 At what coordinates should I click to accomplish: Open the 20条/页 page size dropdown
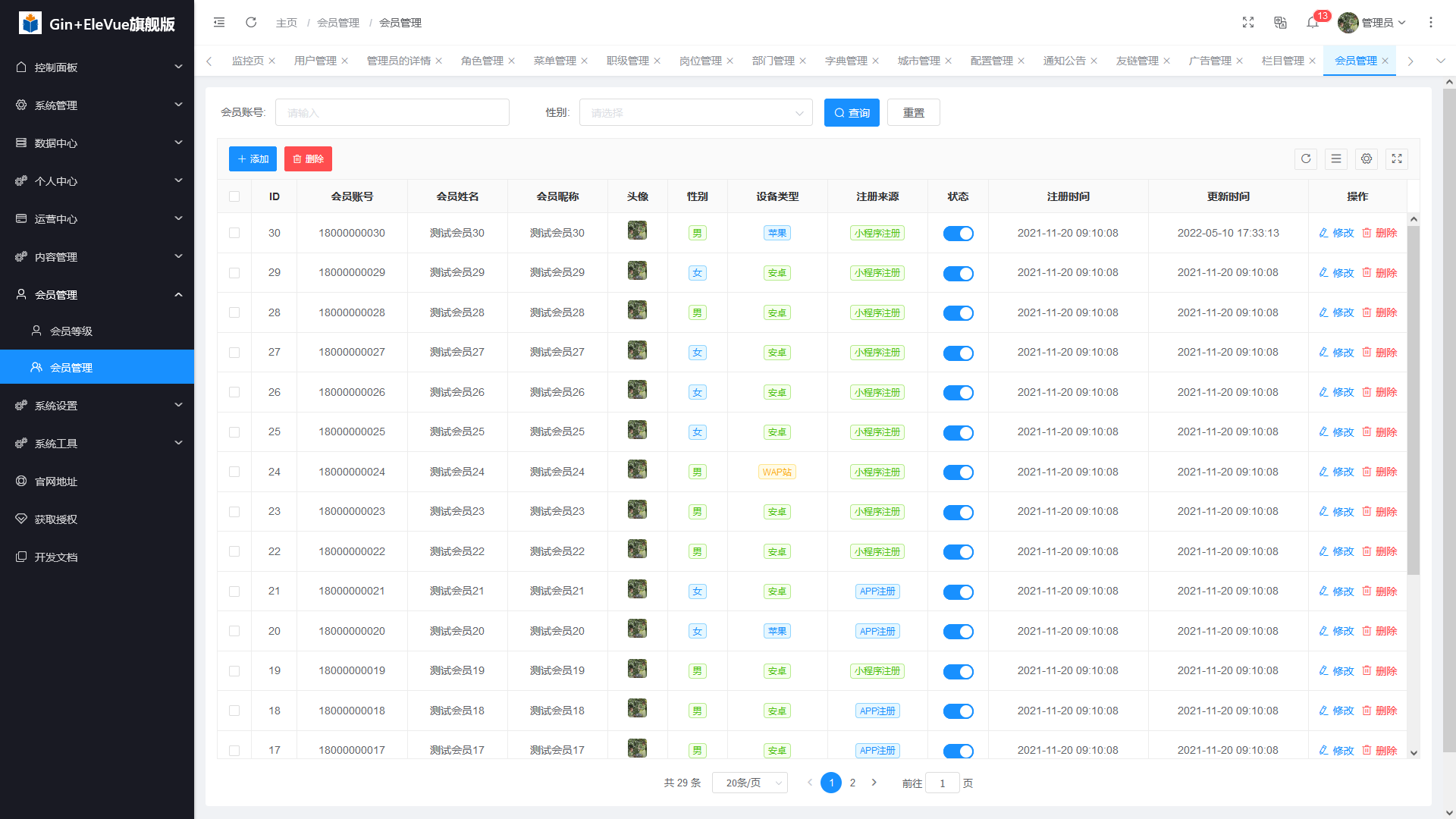point(749,783)
